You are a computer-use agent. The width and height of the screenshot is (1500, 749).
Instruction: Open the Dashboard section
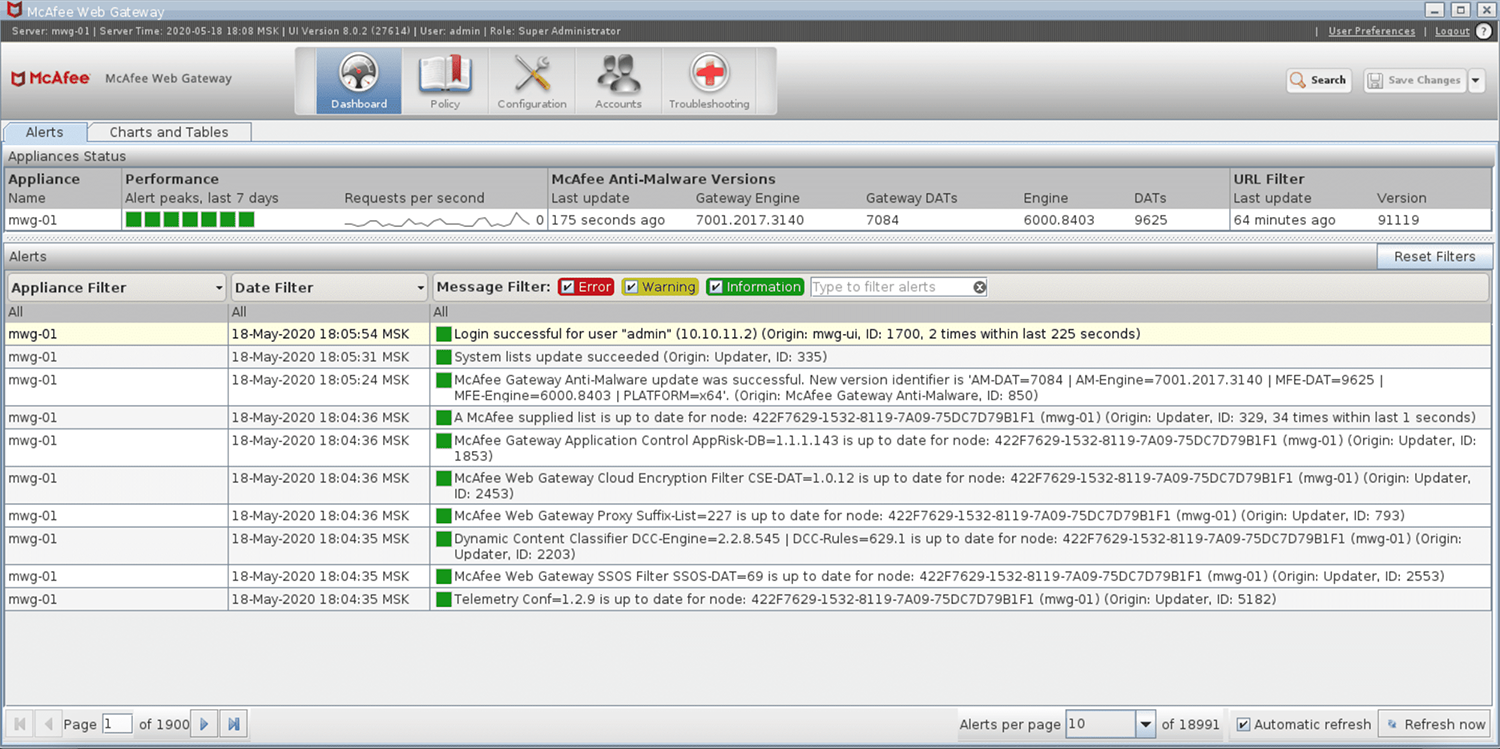(359, 81)
